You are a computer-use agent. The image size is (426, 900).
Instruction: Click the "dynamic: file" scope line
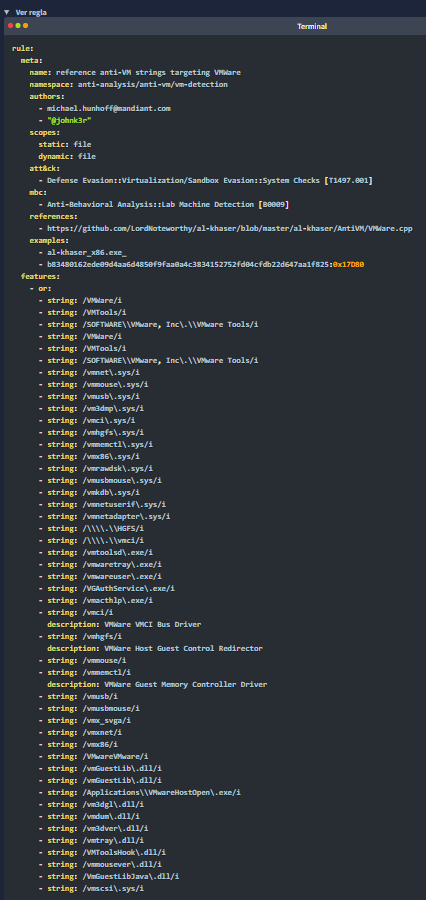tap(67, 156)
